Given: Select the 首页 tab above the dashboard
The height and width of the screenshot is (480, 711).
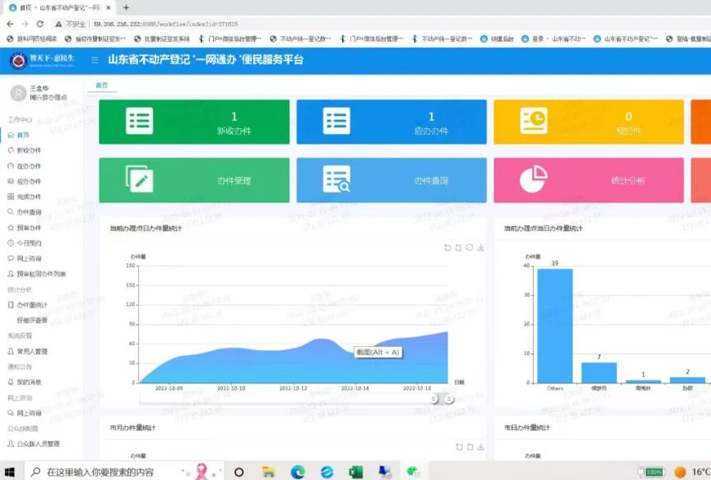Looking at the screenshot, I should 102,85.
